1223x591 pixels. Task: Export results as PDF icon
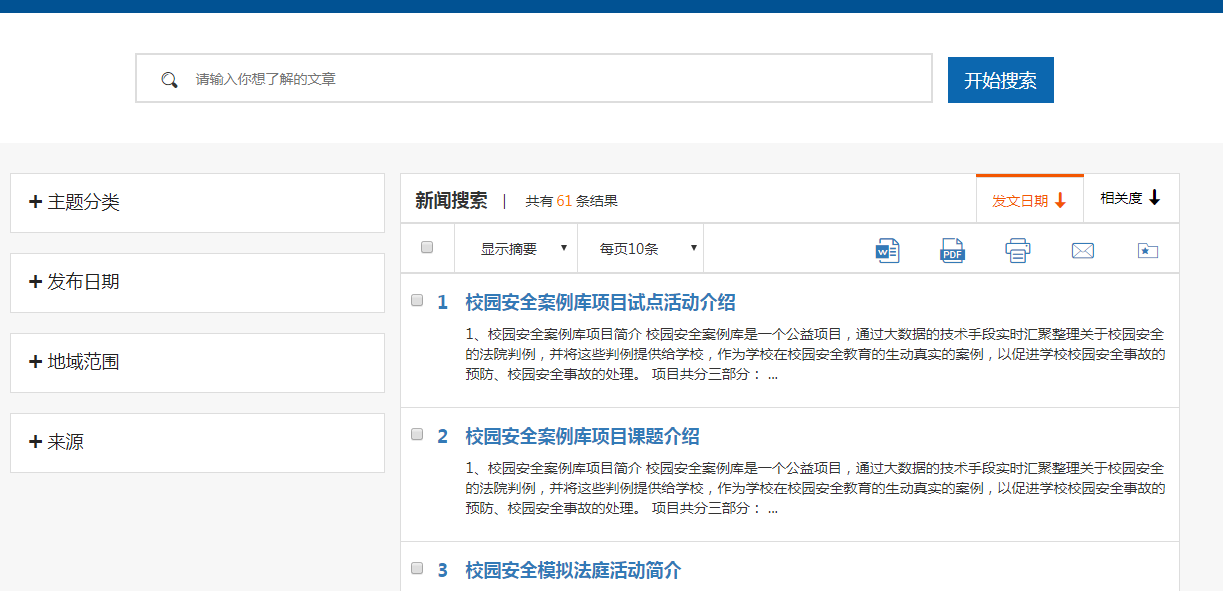pos(952,250)
